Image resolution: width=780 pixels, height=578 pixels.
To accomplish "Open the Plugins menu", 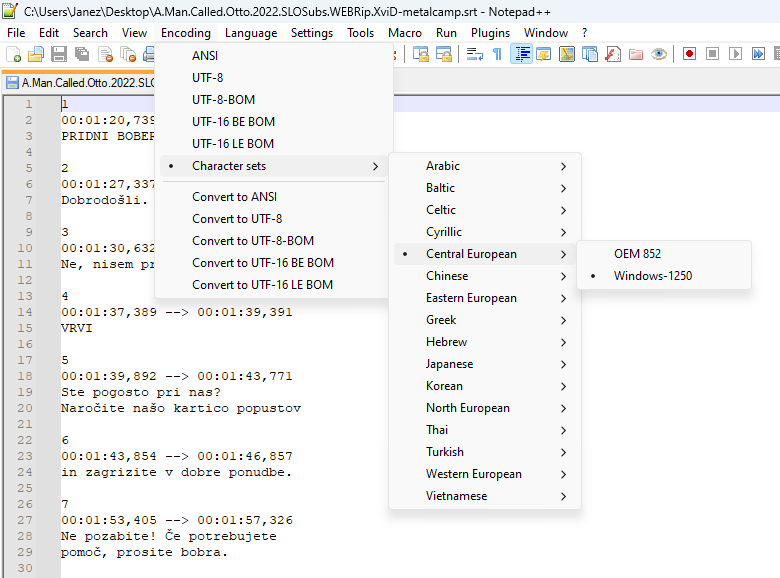I will point(490,33).
